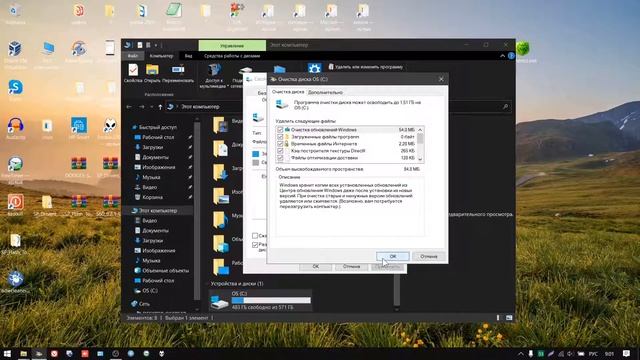
Task: Close the Disk Cleanup dialog with X
Action: (x=441, y=79)
